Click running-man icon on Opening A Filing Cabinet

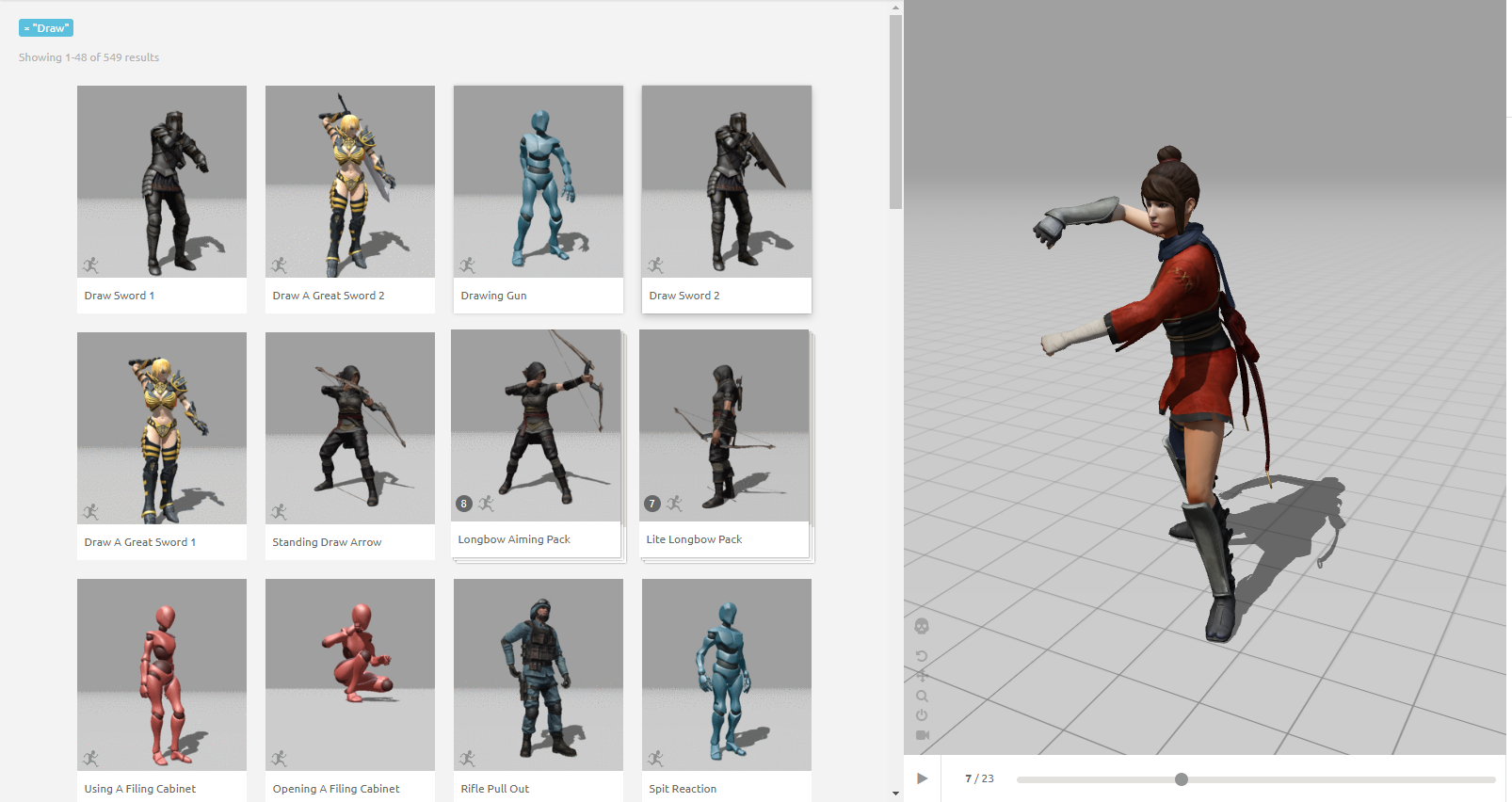pyautogui.click(x=279, y=759)
